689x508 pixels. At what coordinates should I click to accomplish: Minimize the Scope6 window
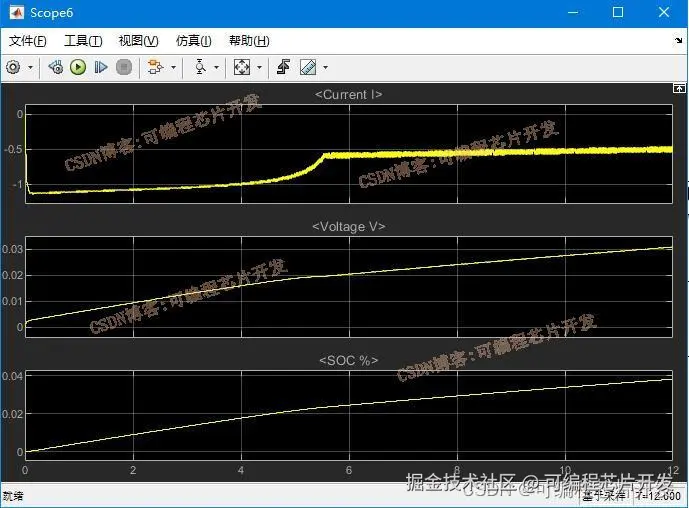coord(573,12)
